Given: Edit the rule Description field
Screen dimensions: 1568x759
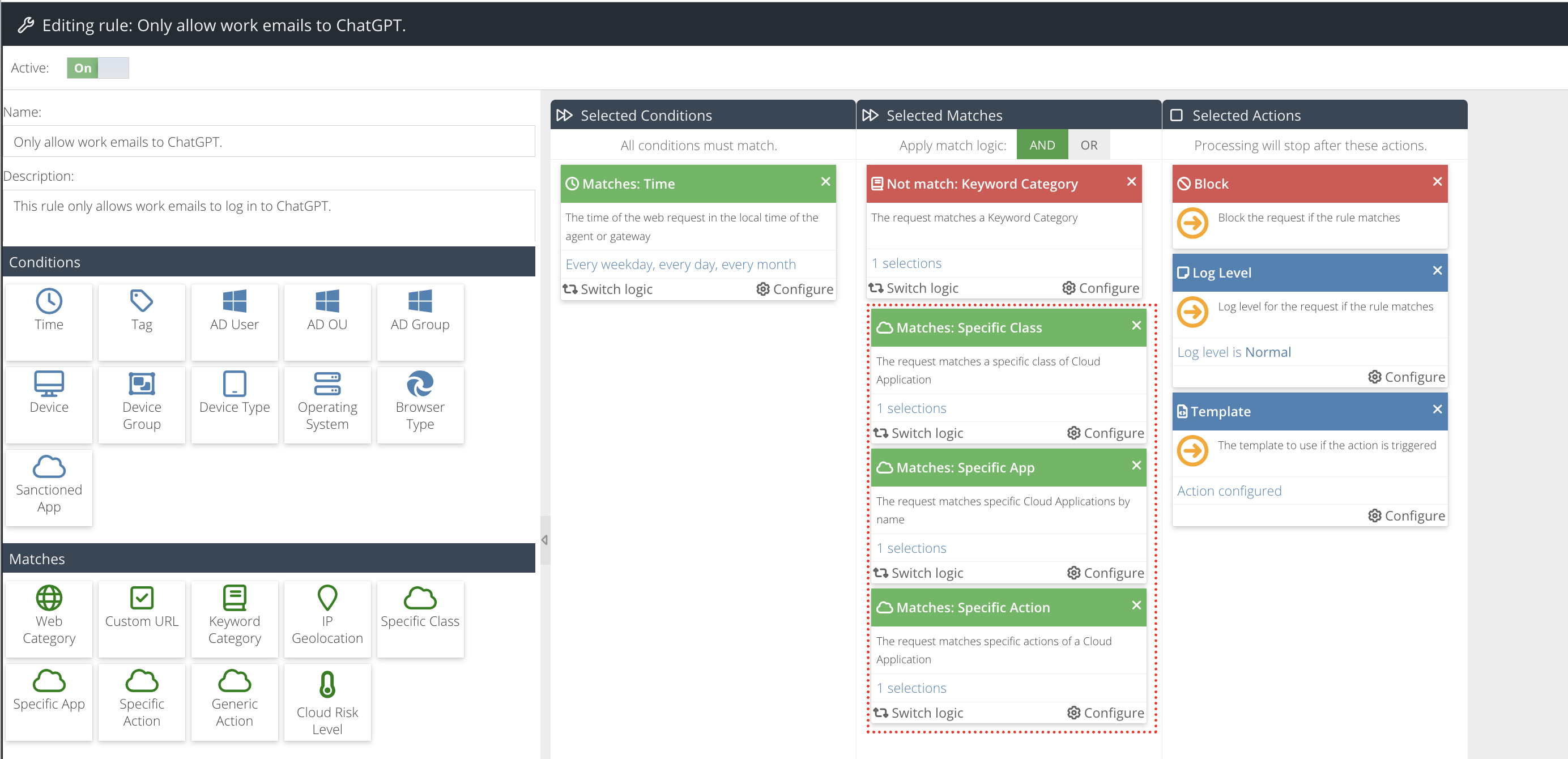Looking at the screenshot, I should pyautogui.click(x=269, y=215).
